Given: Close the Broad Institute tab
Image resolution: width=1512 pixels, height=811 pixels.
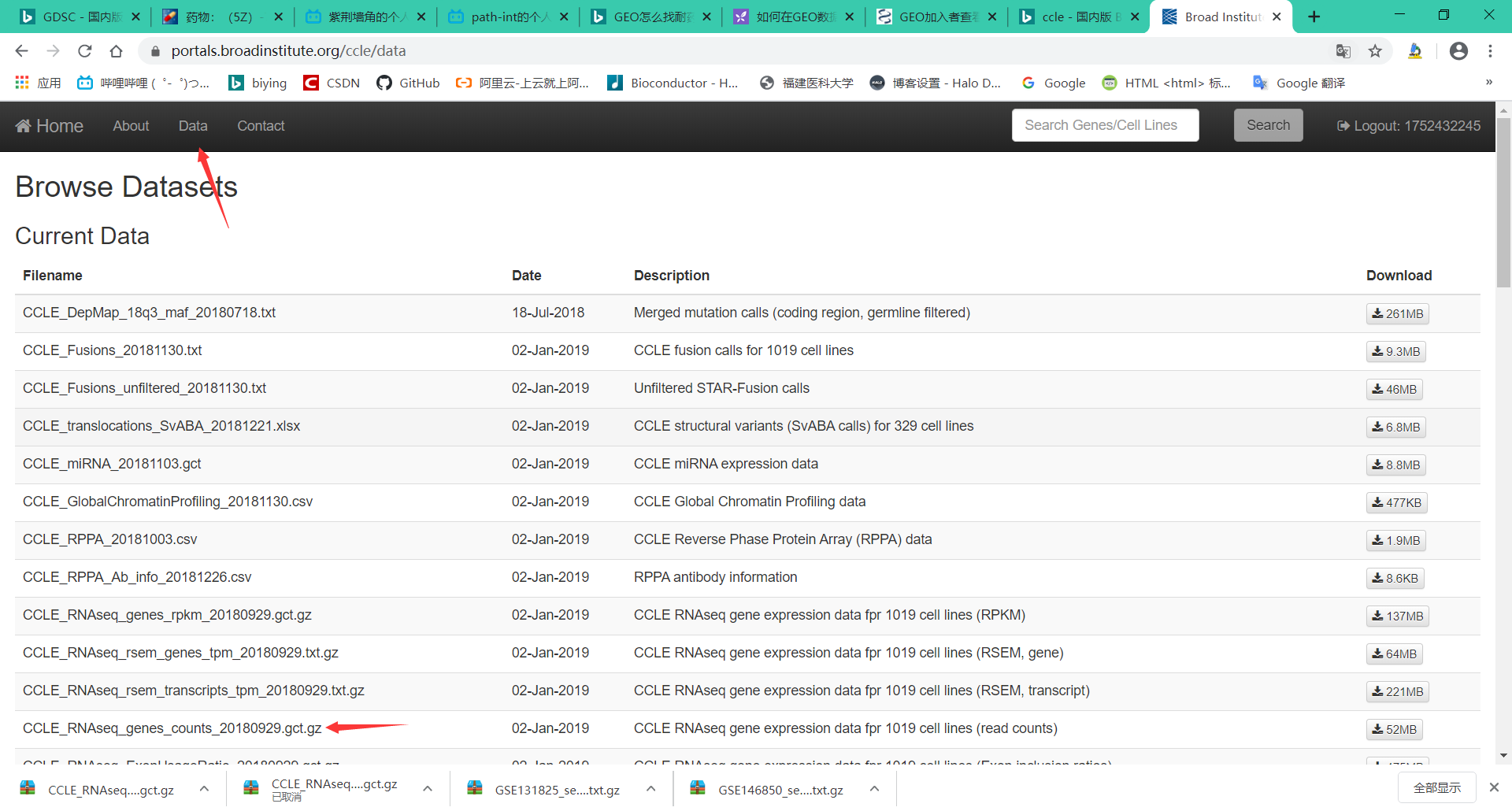Looking at the screenshot, I should click(x=1277, y=17).
